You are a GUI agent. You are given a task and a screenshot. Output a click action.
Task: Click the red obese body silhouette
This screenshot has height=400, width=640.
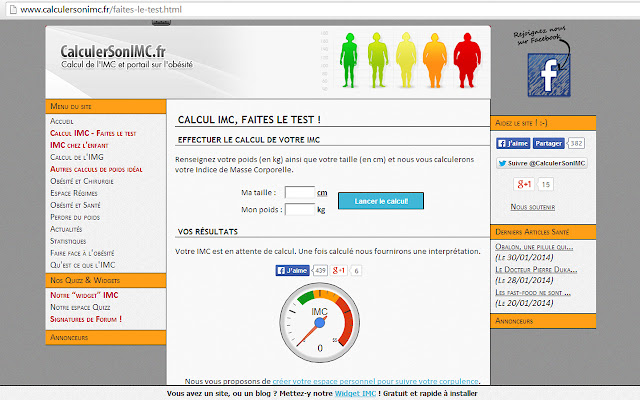467,60
